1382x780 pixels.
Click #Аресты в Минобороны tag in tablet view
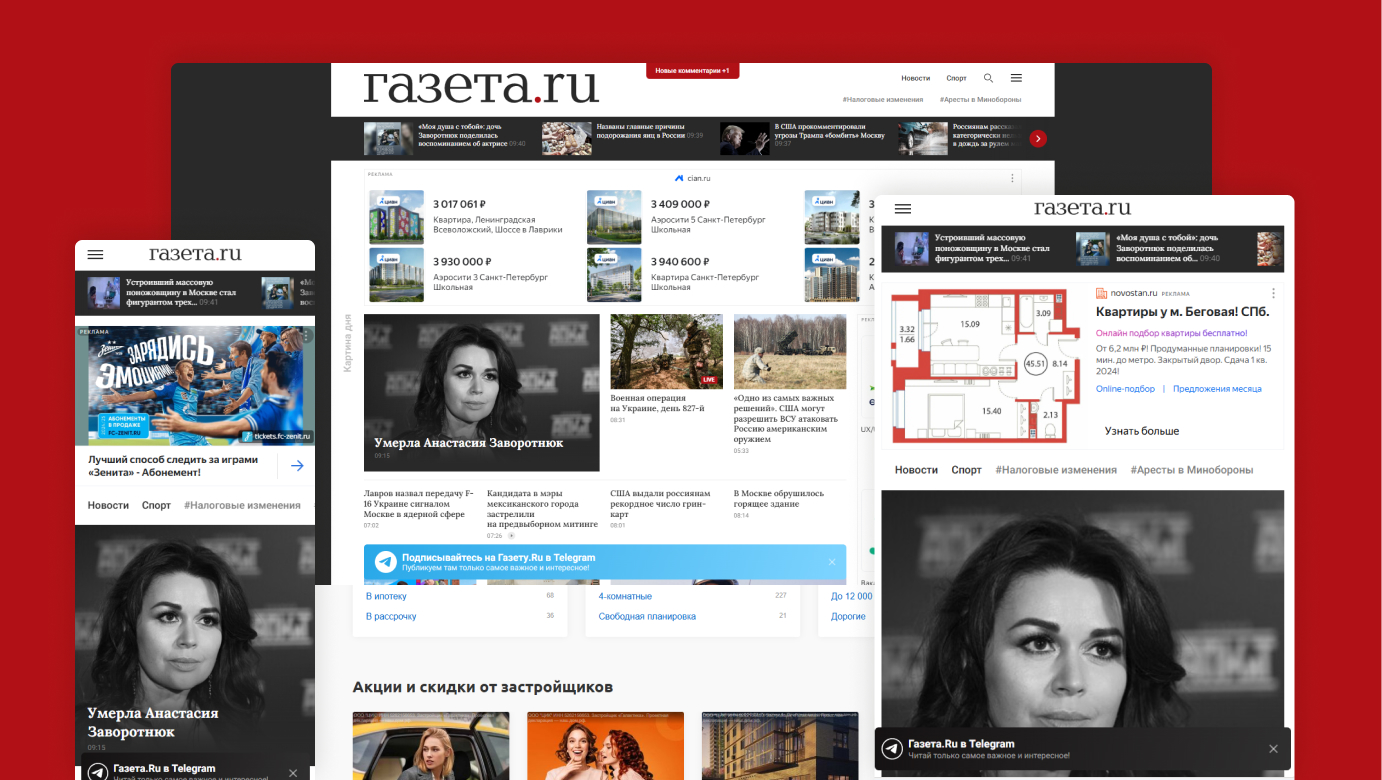pos(1192,470)
